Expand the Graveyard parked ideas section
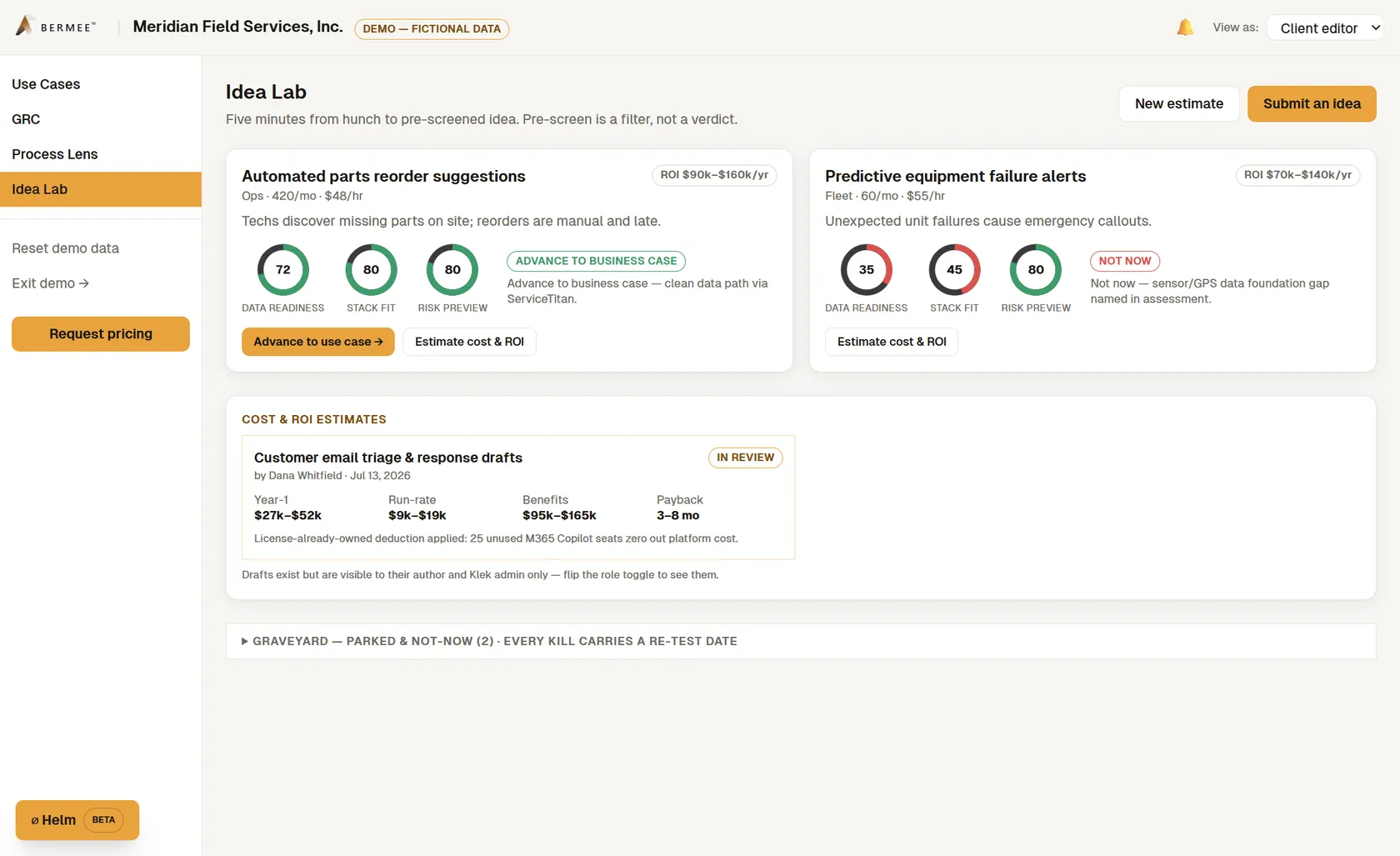Viewport: 1400px width, 856px height. coord(801,641)
